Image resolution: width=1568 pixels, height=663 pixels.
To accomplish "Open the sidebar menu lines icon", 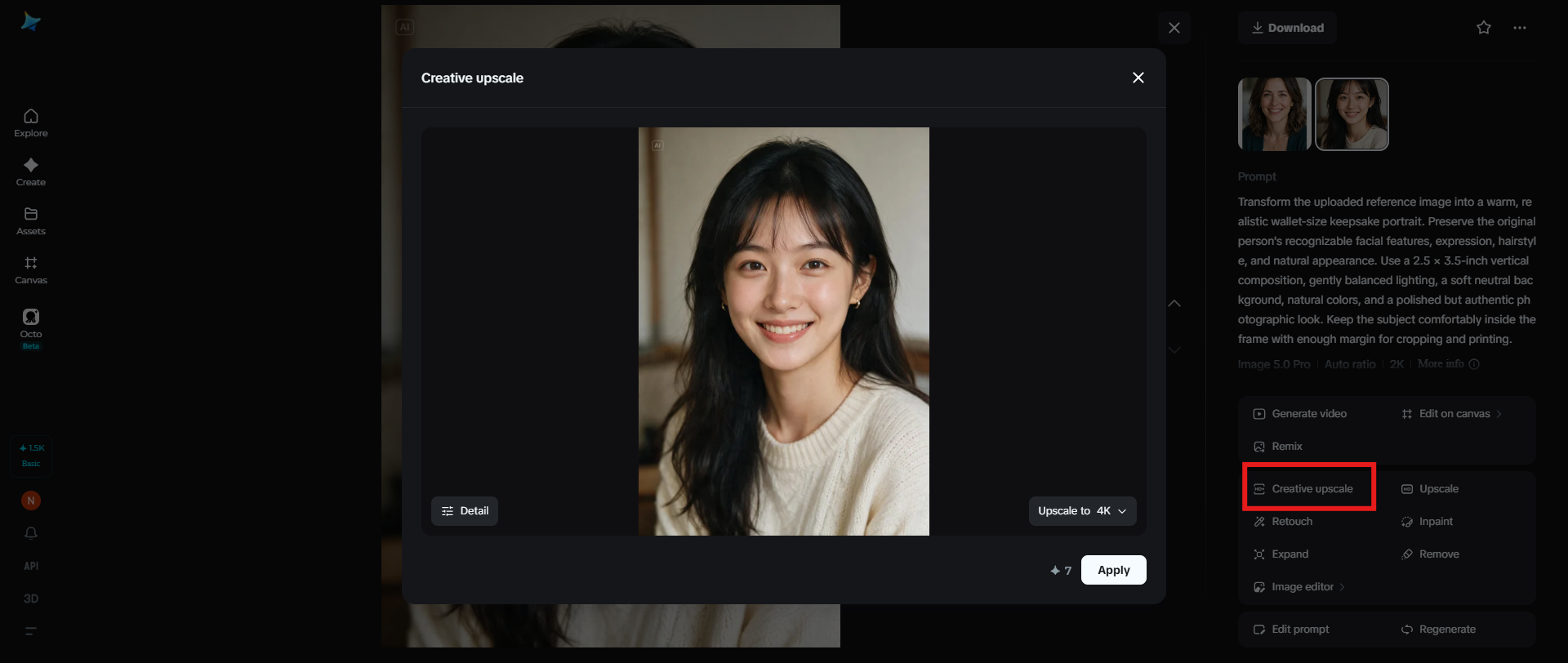I will click(x=31, y=631).
